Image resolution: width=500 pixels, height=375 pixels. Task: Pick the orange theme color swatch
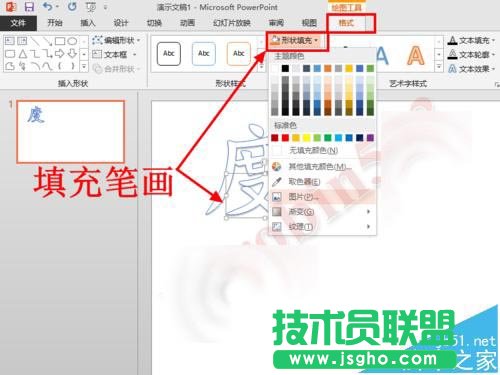[328, 68]
